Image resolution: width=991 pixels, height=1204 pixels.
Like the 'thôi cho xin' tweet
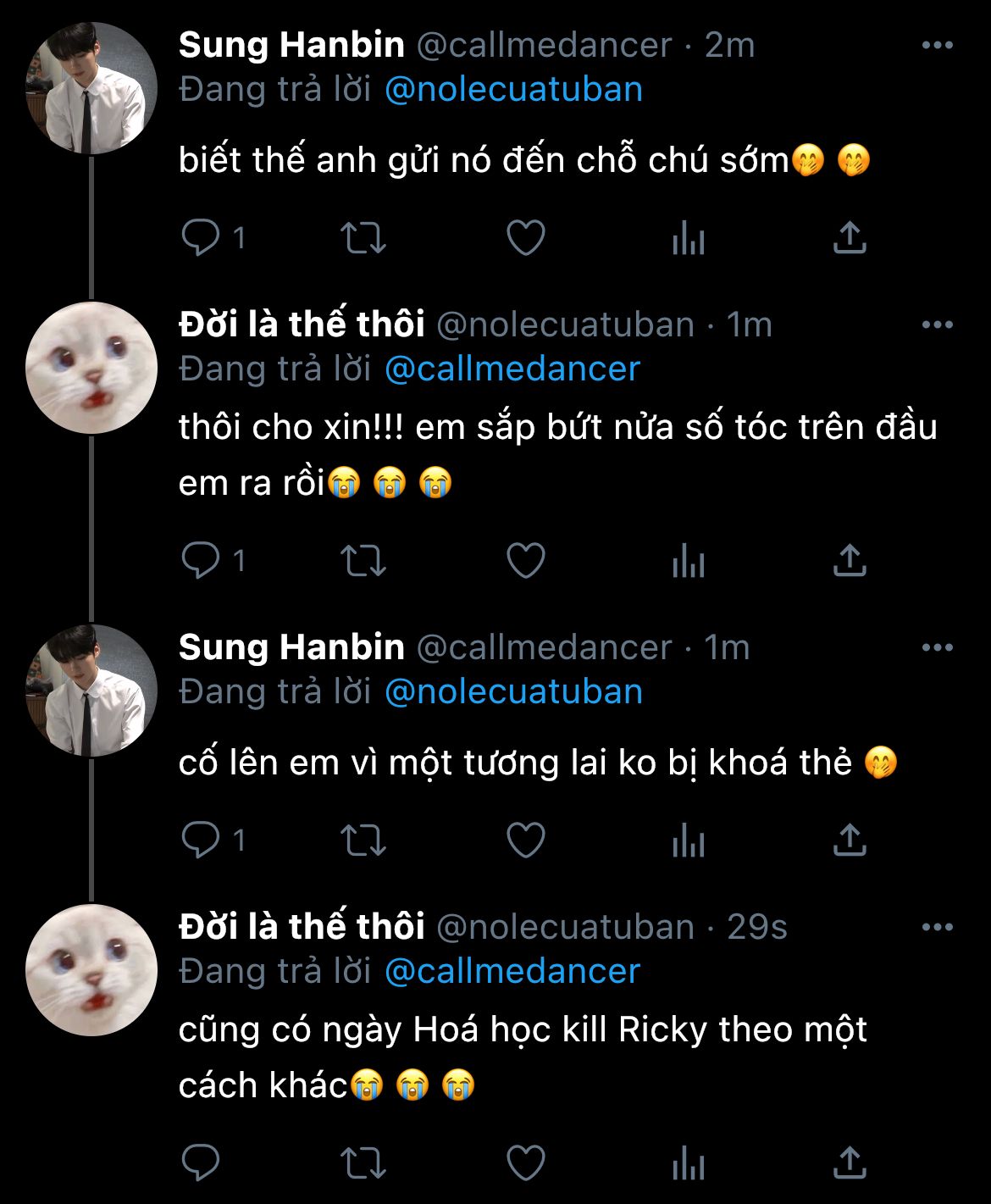click(x=525, y=560)
